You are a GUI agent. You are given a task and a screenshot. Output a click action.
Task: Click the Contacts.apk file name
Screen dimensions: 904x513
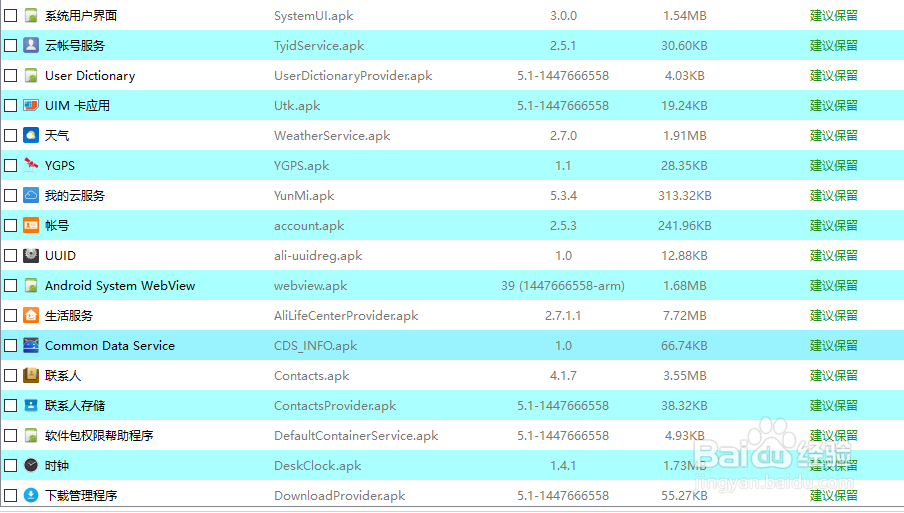click(311, 376)
